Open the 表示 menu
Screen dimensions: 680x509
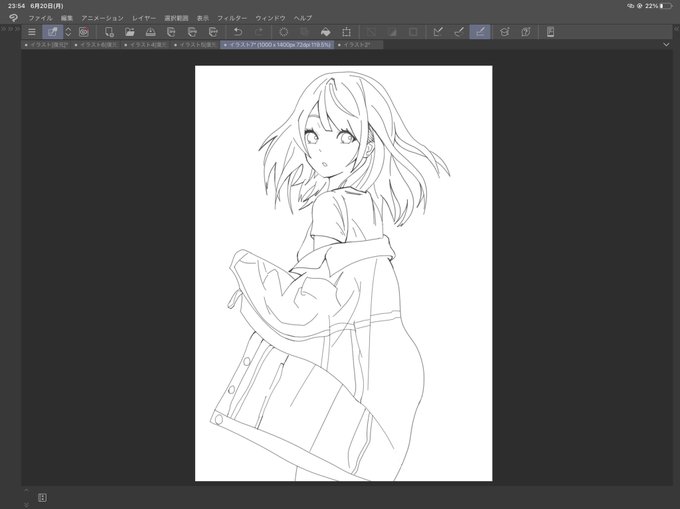click(203, 18)
